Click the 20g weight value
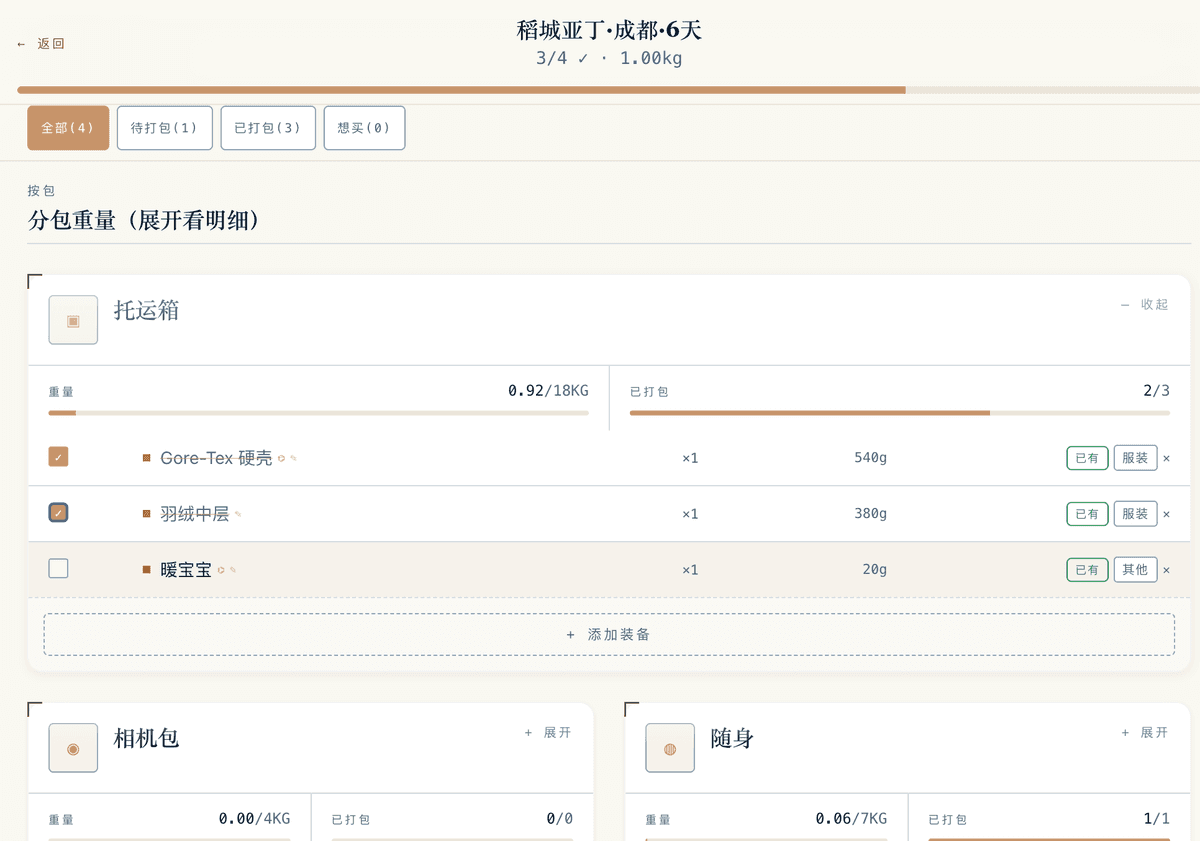This screenshot has width=1200, height=841. (x=874, y=570)
